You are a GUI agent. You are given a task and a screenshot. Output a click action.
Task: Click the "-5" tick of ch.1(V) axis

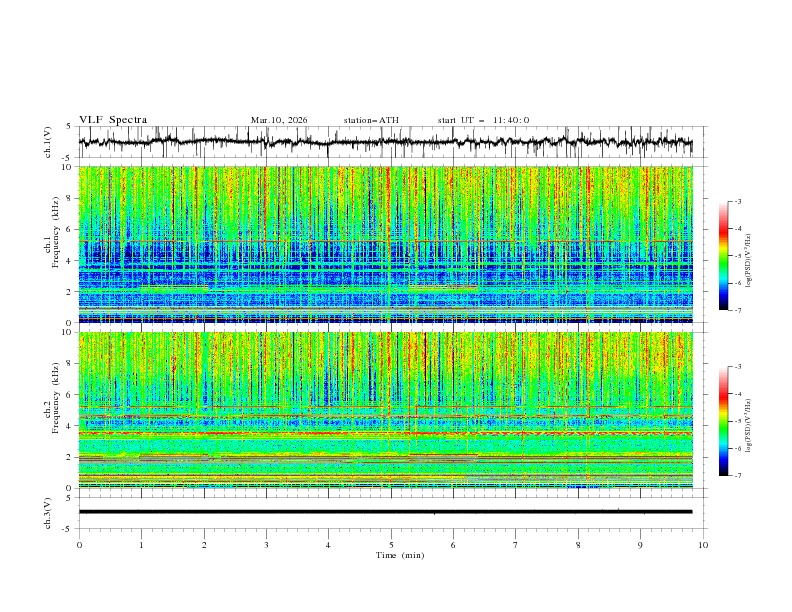(x=68, y=158)
